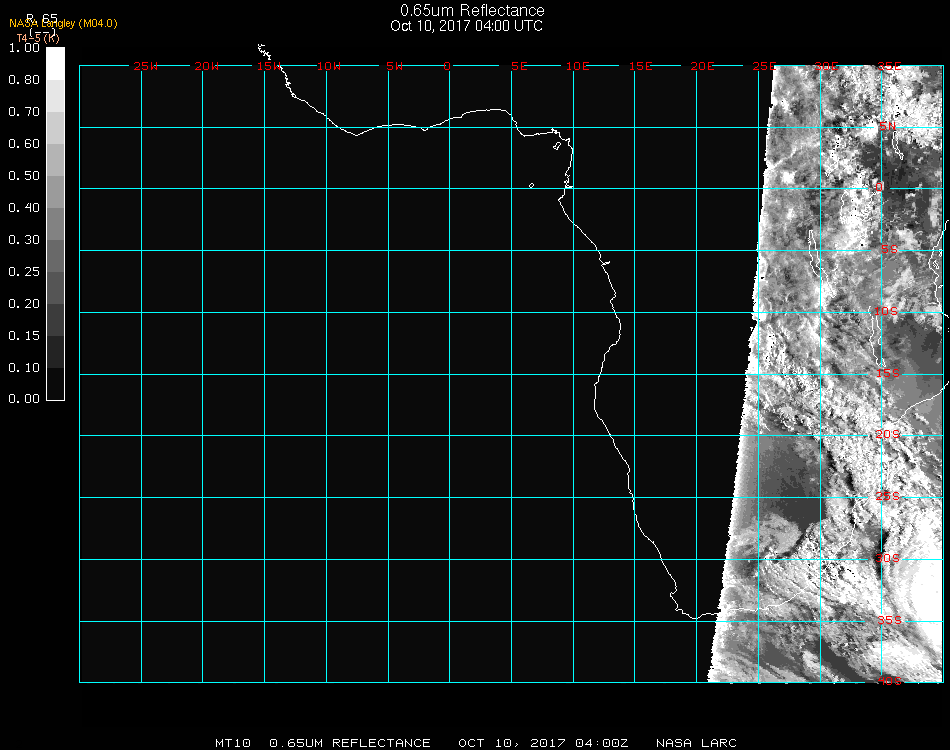The width and height of the screenshot is (950, 750).
Task: Click the 20E longitude label
Action: pos(703,66)
